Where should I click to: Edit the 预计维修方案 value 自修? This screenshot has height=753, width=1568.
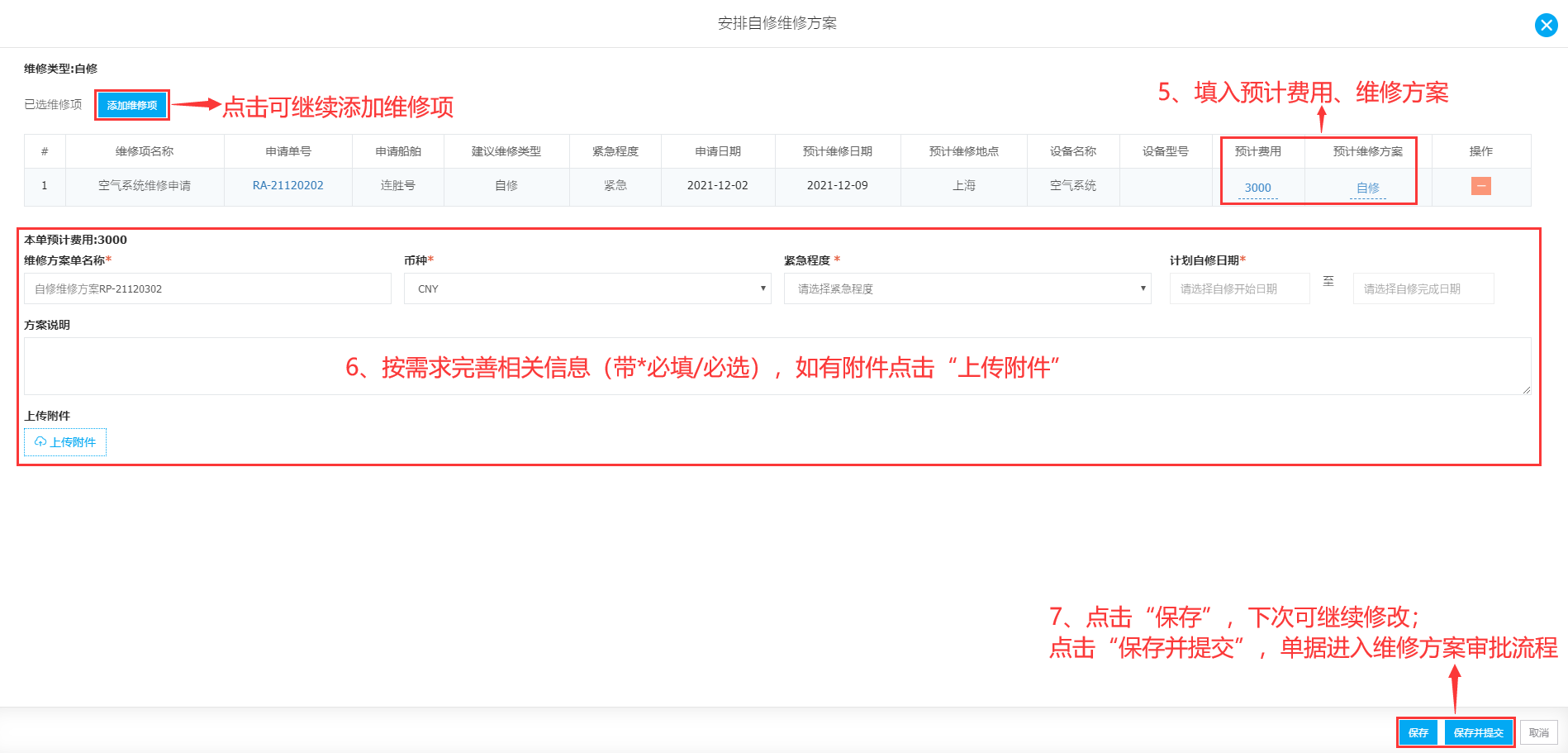(1368, 188)
